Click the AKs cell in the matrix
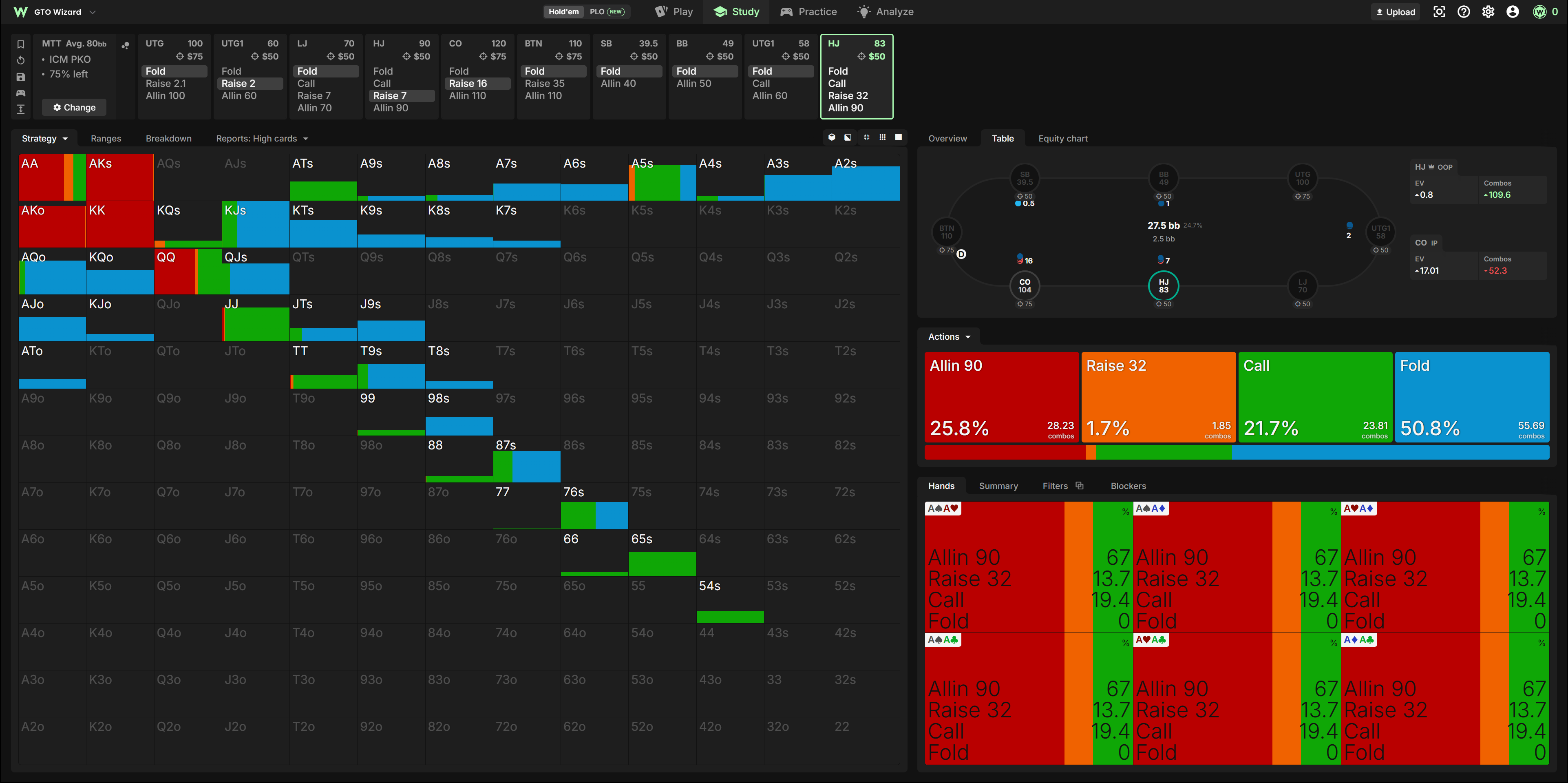 coord(120,177)
